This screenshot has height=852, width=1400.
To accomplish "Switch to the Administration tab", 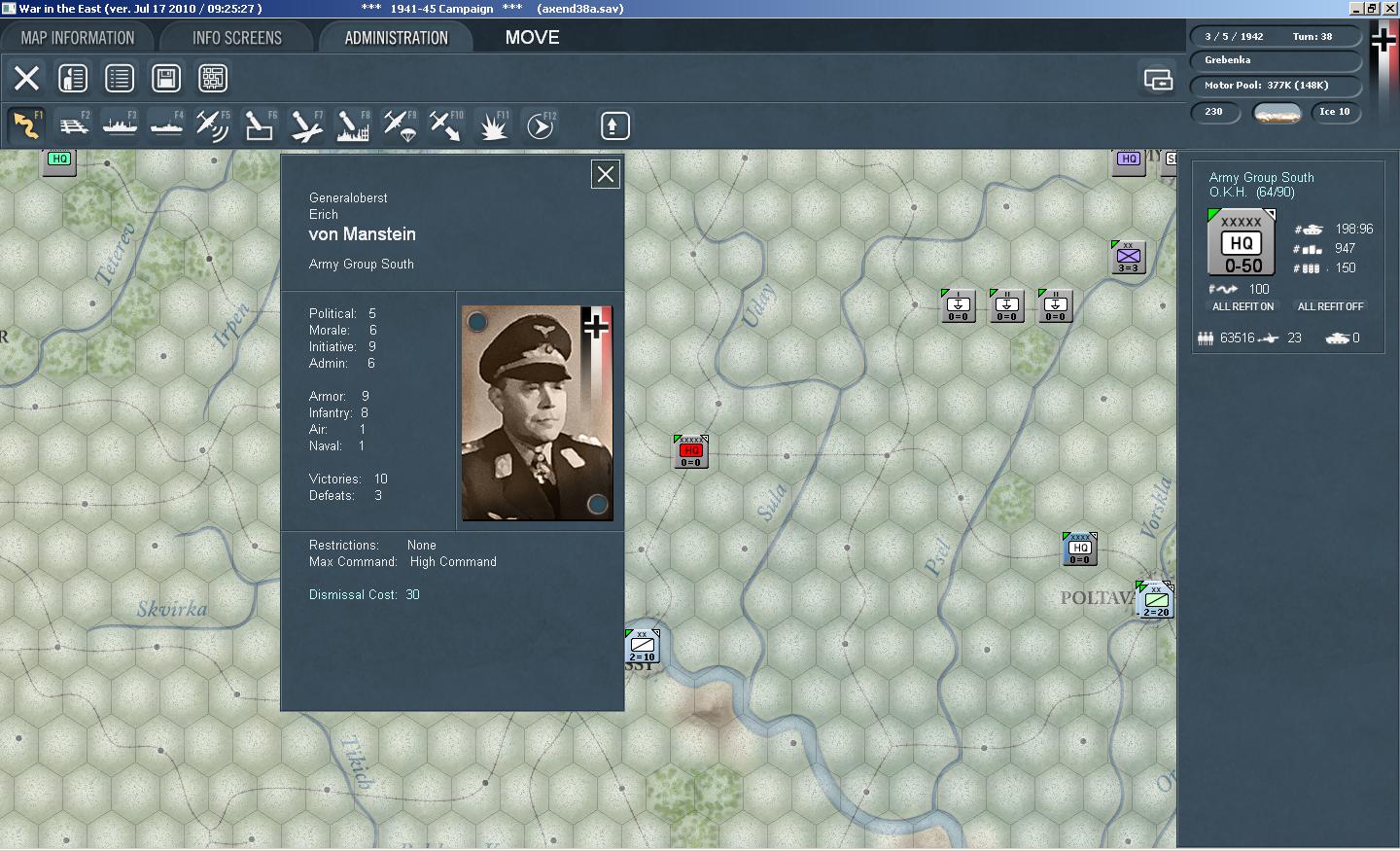I will 396,38.
